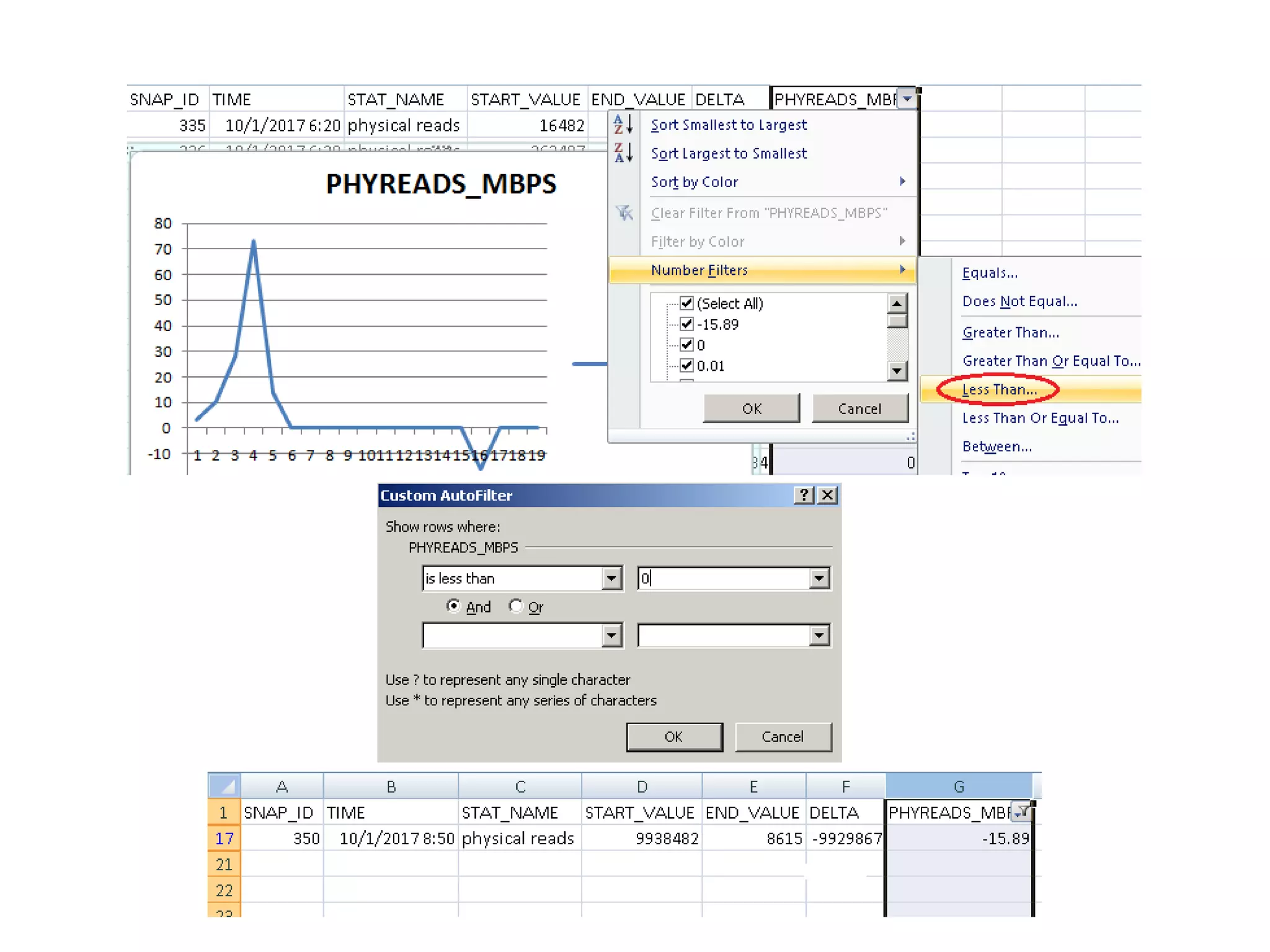The image size is (1270, 952).
Task: Uncheck the -15.89 filter value
Action: (686, 324)
